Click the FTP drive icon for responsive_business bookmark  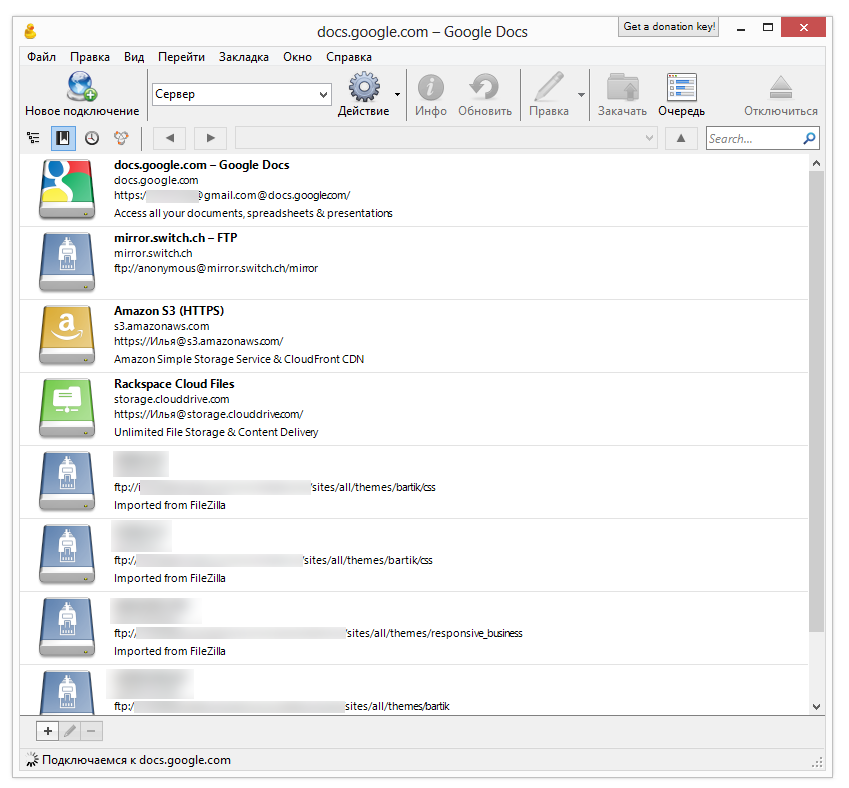pyautogui.click(x=67, y=627)
